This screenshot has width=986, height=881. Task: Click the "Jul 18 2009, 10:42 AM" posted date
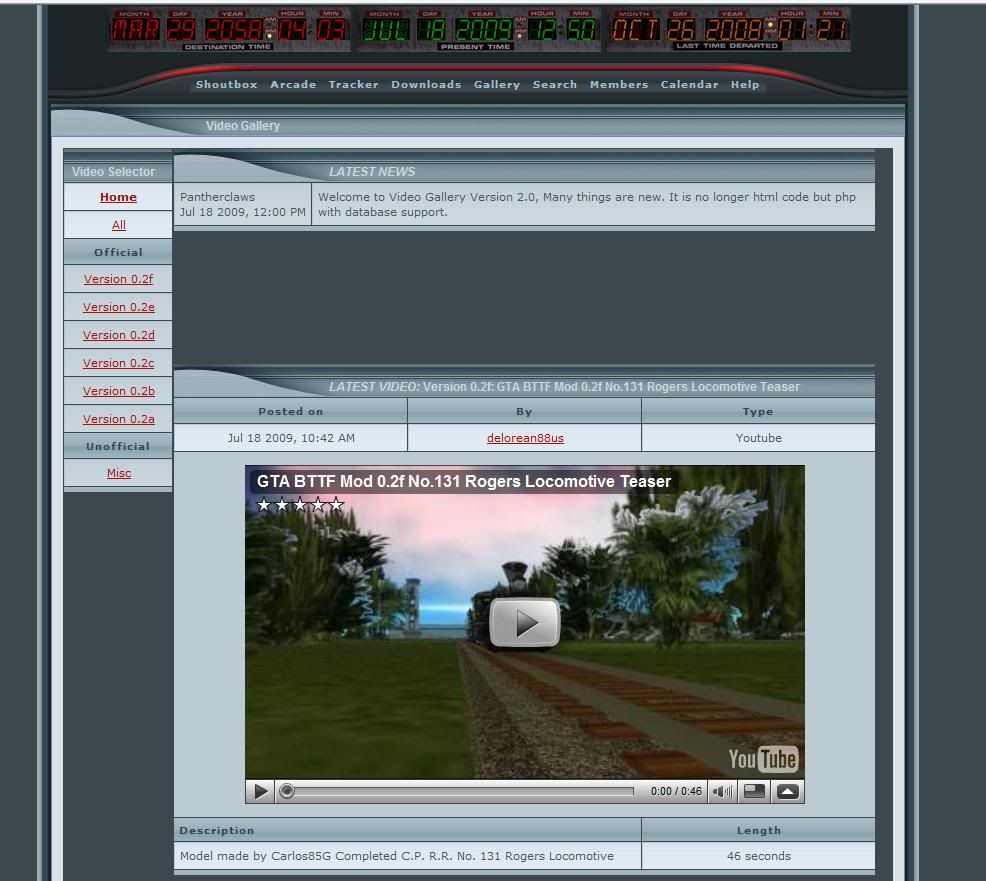click(291, 438)
